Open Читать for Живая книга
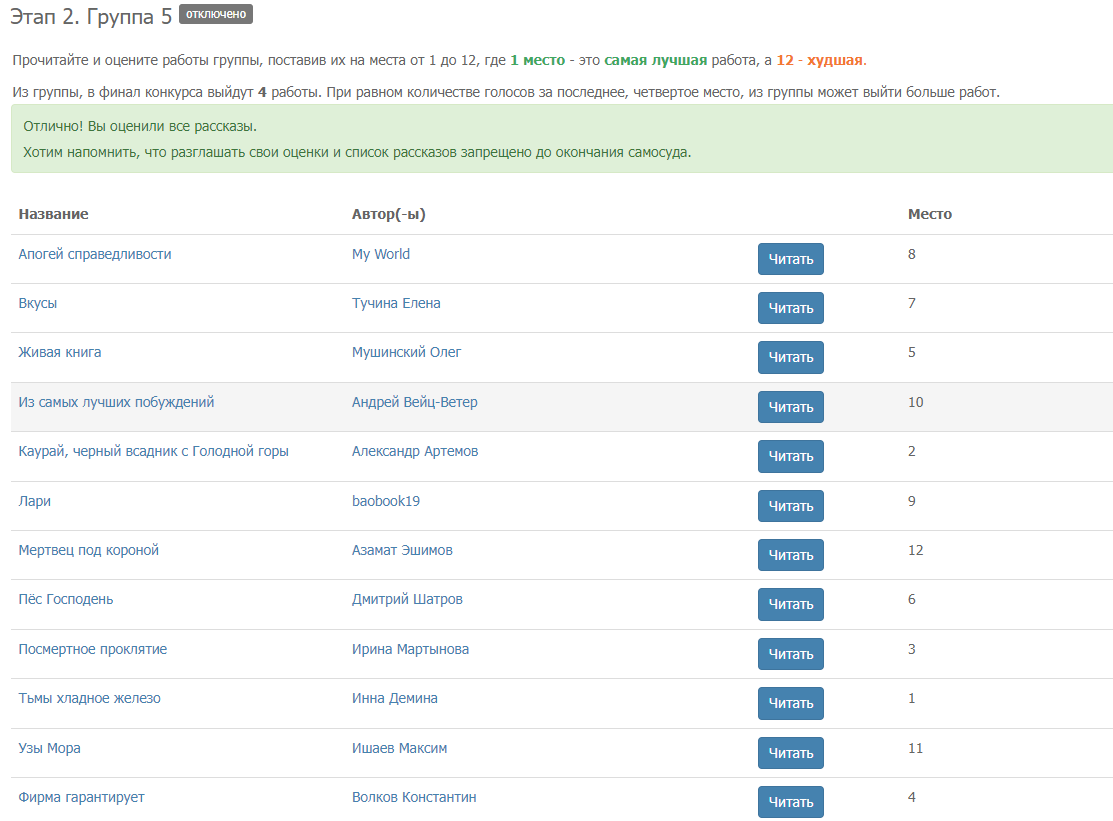1113x821 pixels. tap(790, 357)
